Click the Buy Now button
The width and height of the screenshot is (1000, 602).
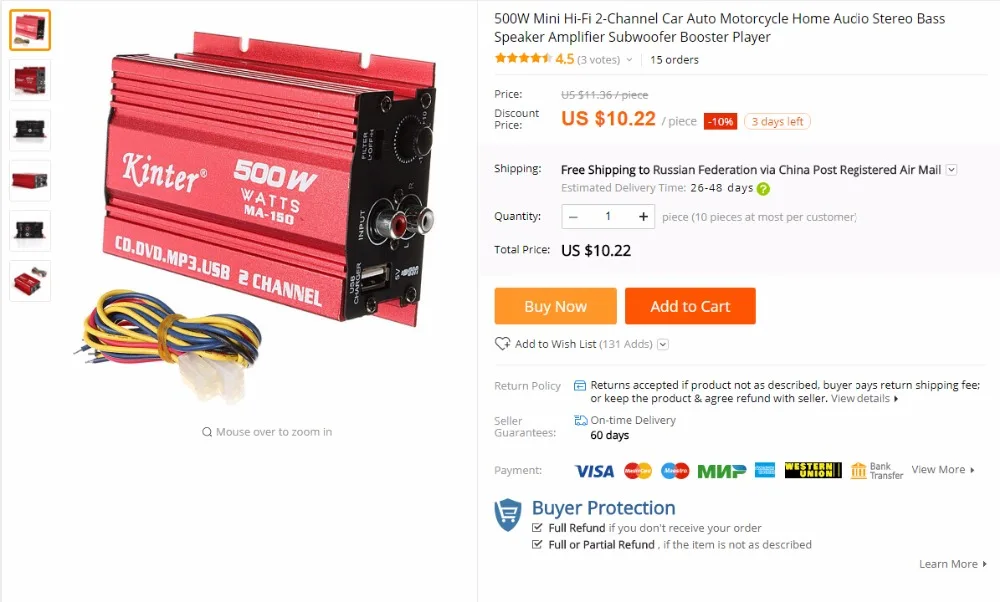click(x=555, y=306)
